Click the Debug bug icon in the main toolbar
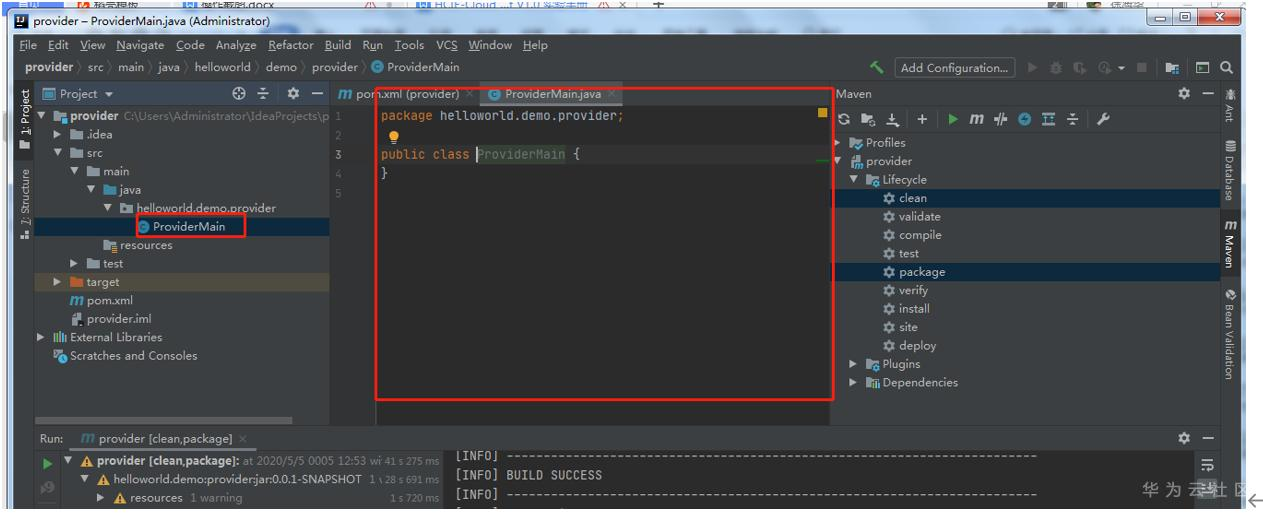The image size is (1263, 515). [x=1057, y=68]
